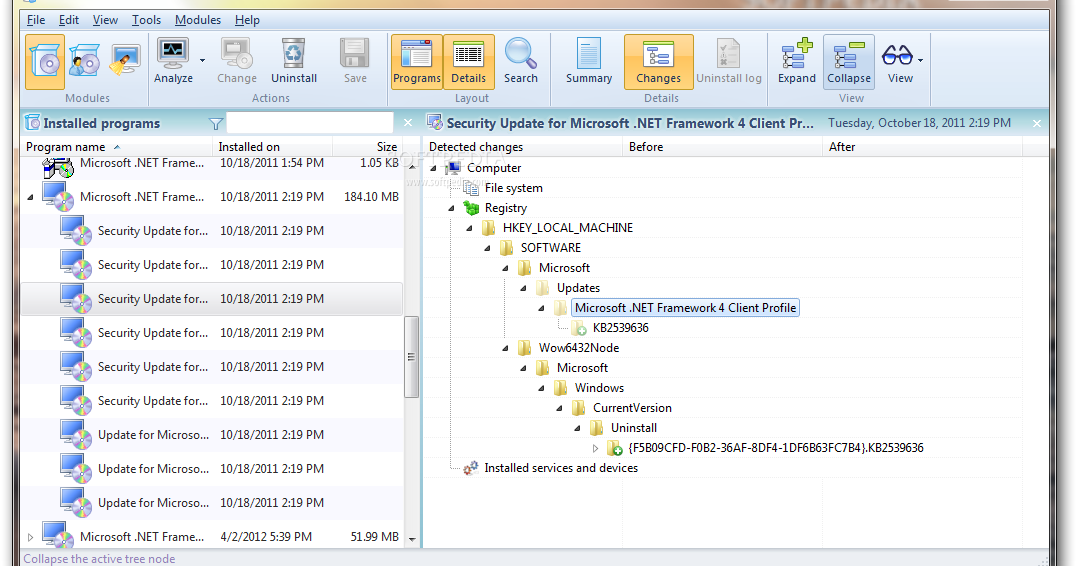Select the KB2539636 registry key
Screen dimensions: 1077x566
pos(620,328)
